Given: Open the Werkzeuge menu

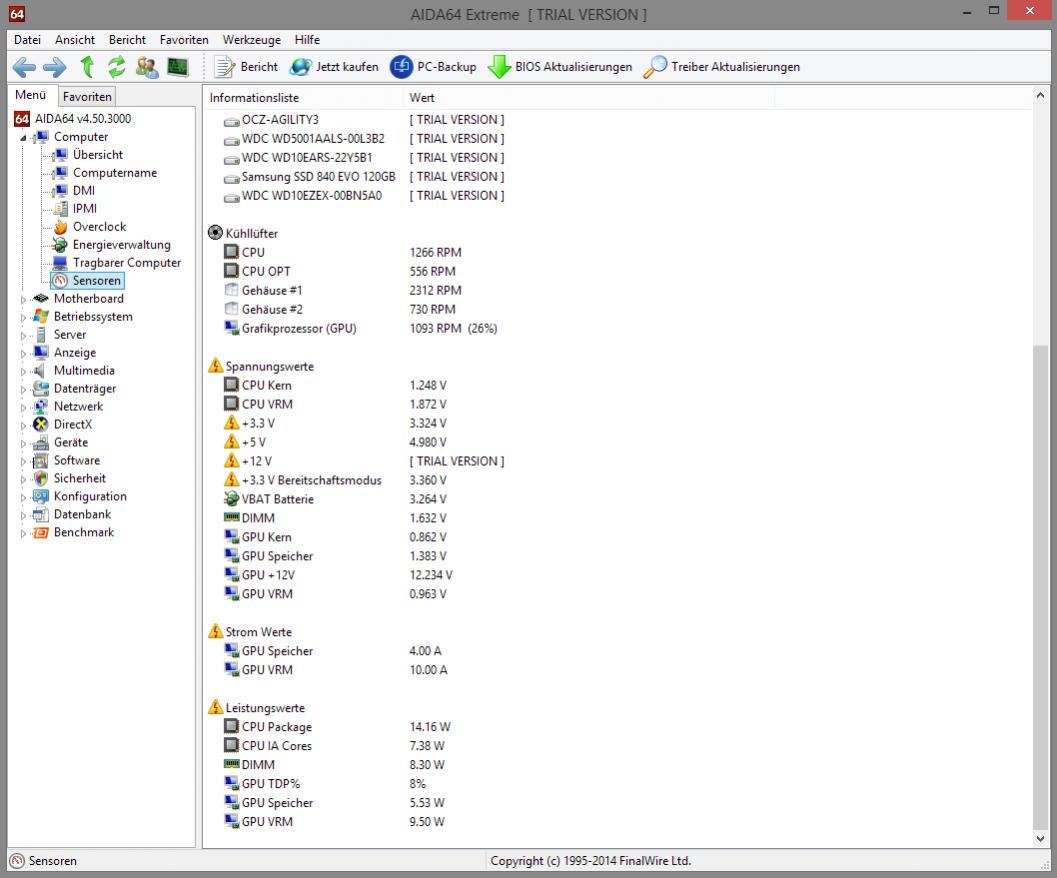Looking at the screenshot, I should (251, 40).
